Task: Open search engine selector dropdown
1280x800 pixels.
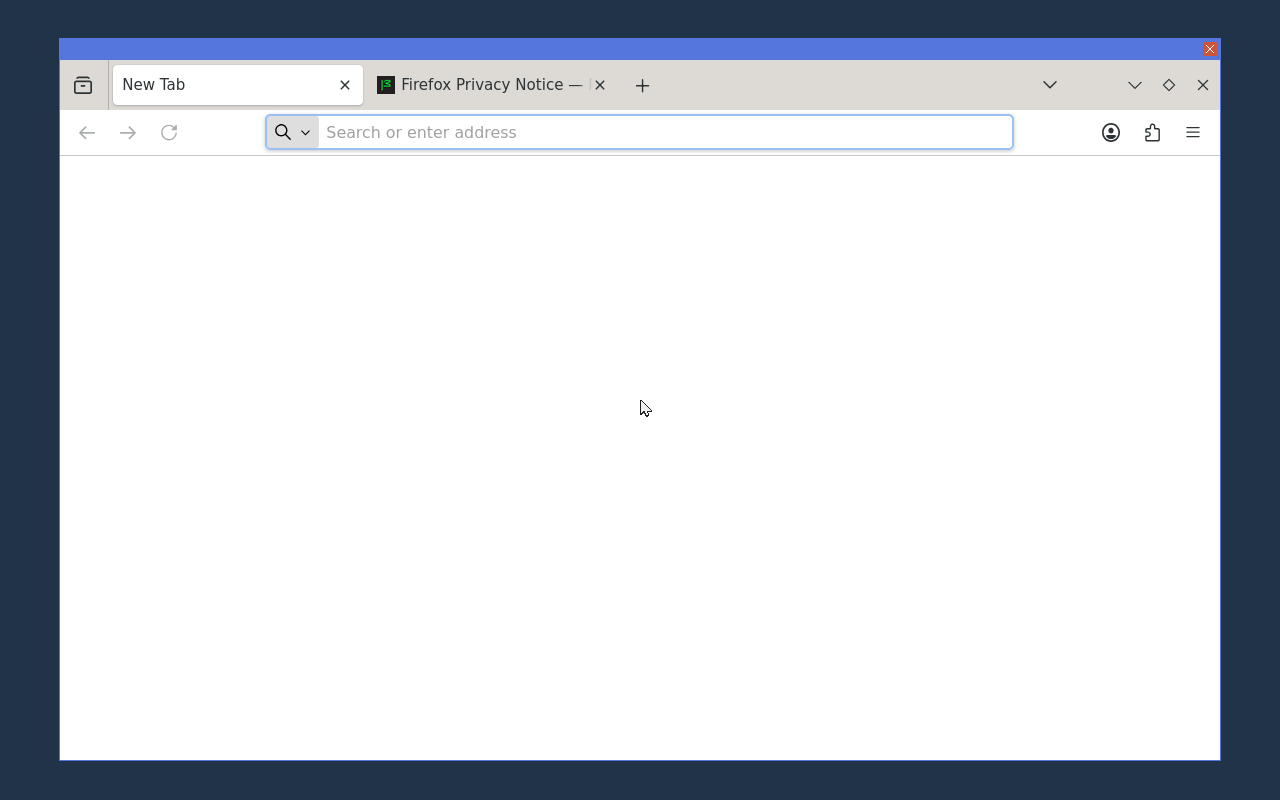Action: point(293,132)
